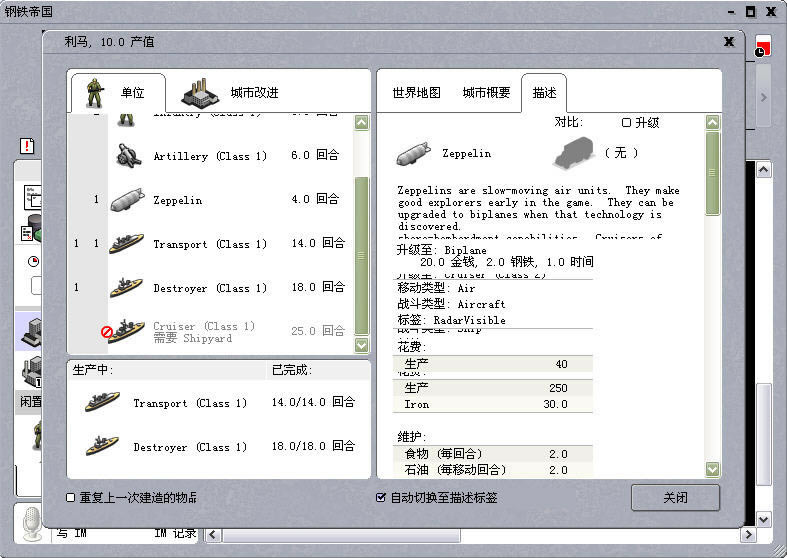Switch to 城市改进 tab
Screen dimensions: 787x558
(230, 93)
